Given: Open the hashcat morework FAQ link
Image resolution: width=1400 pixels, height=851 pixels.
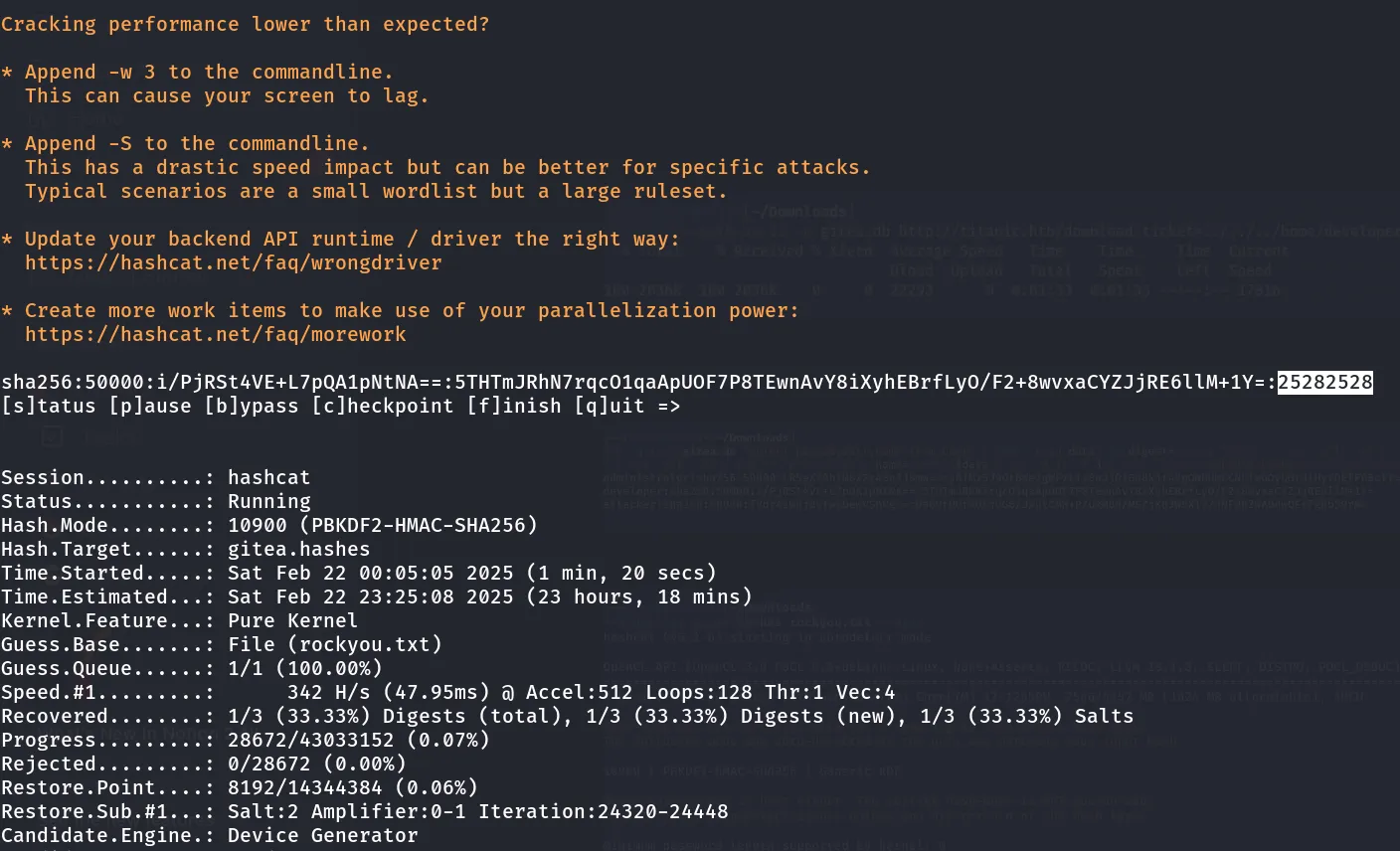Looking at the screenshot, I should (215, 335).
